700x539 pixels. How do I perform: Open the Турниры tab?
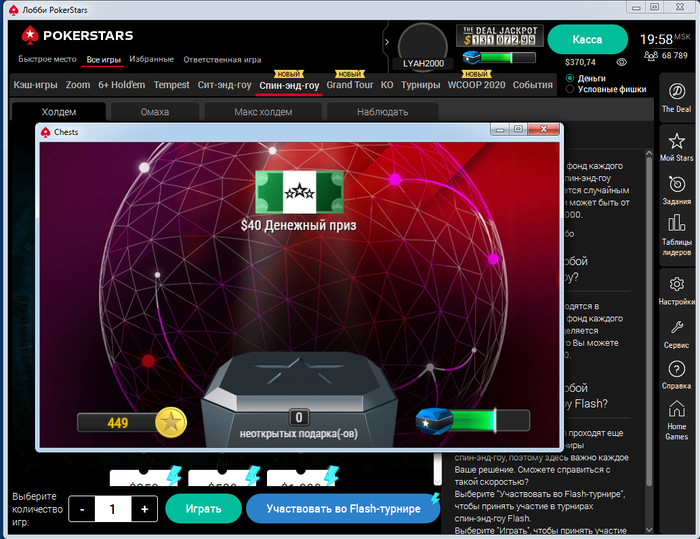tap(420, 85)
